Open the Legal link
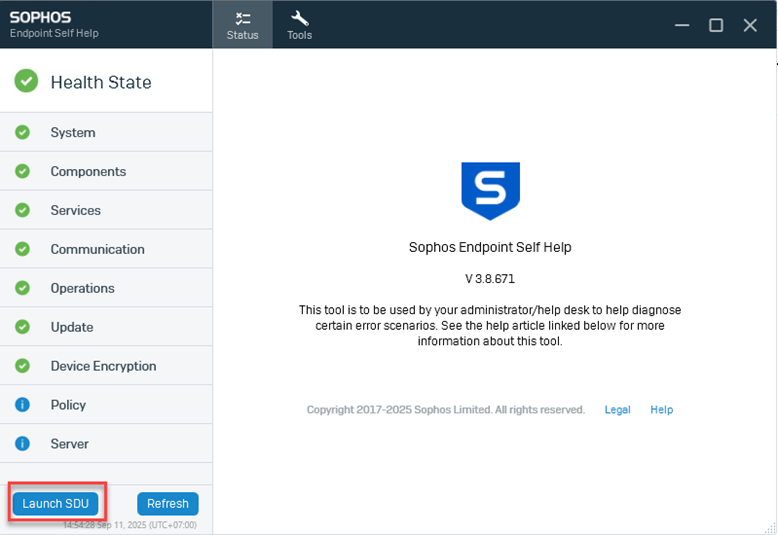Image resolution: width=778 pixels, height=535 pixels. [617, 409]
